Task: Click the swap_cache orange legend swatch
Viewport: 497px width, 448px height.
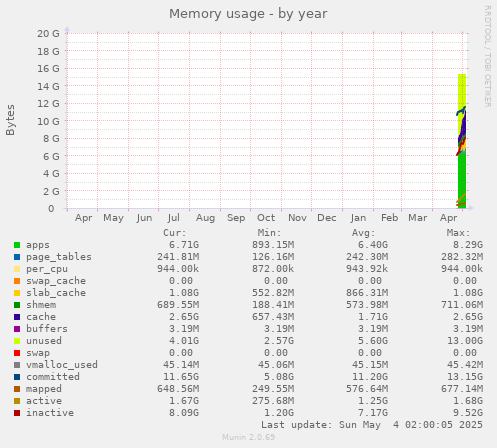Action: (17, 281)
